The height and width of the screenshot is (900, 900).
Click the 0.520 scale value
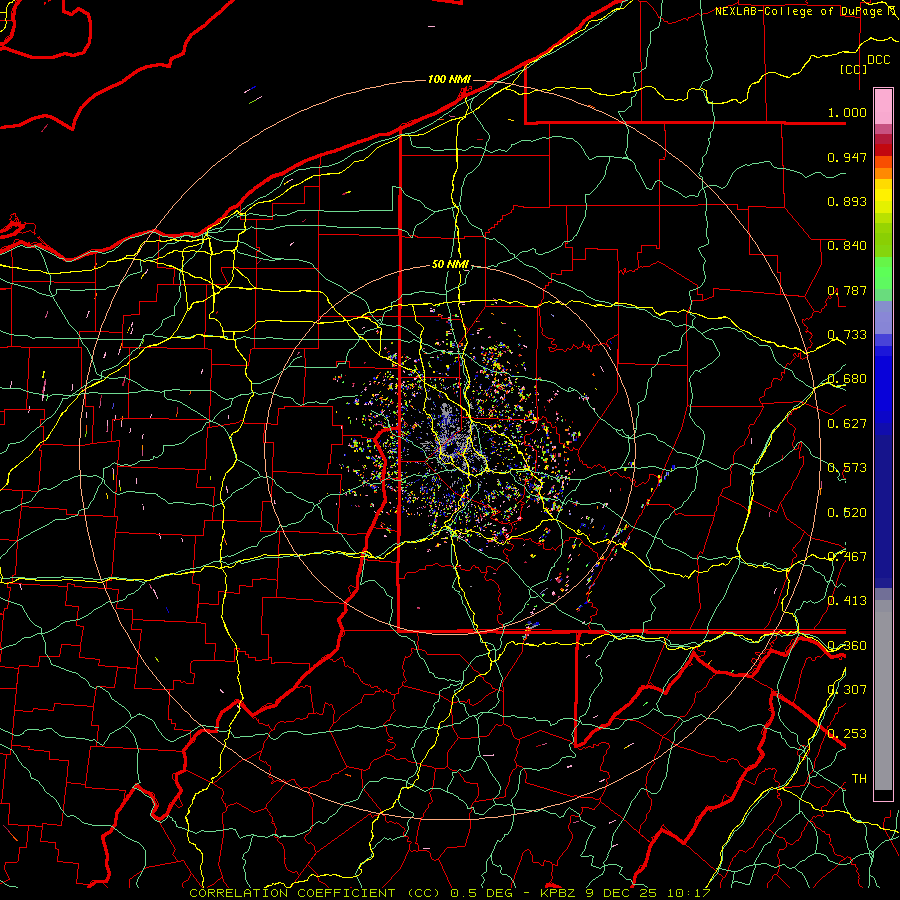(x=847, y=512)
